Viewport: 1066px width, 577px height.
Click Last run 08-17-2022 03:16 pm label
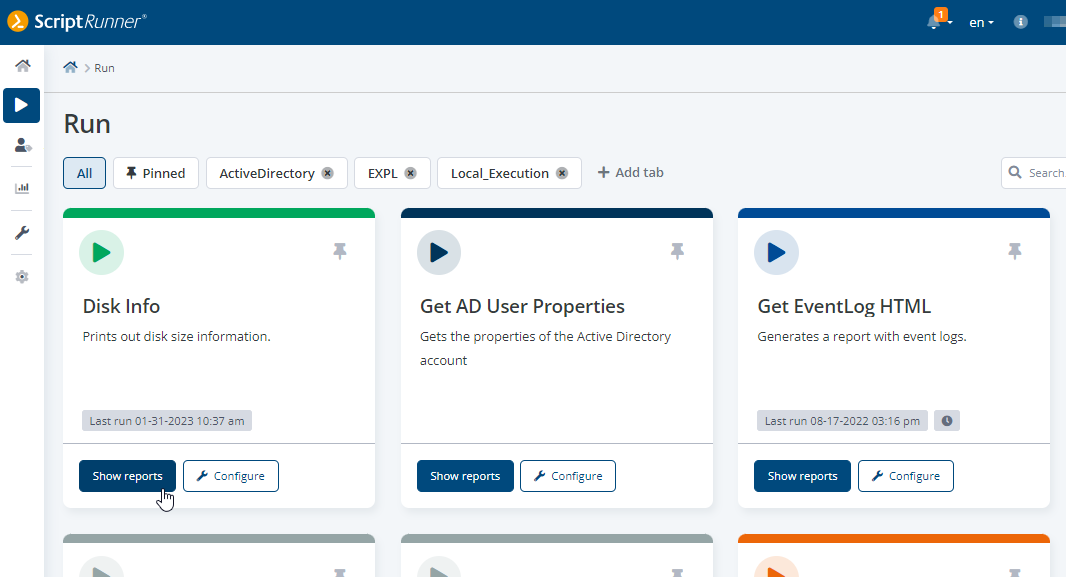coord(842,421)
